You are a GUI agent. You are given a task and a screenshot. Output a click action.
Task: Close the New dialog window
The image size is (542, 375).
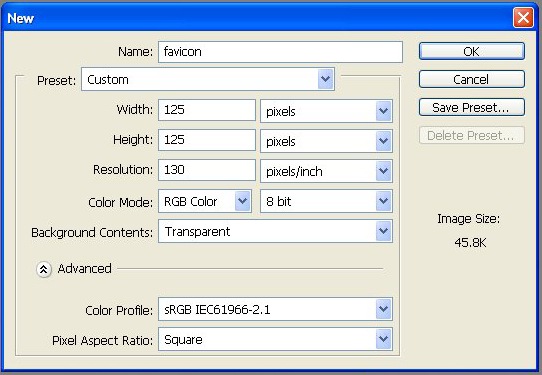pos(523,17)
